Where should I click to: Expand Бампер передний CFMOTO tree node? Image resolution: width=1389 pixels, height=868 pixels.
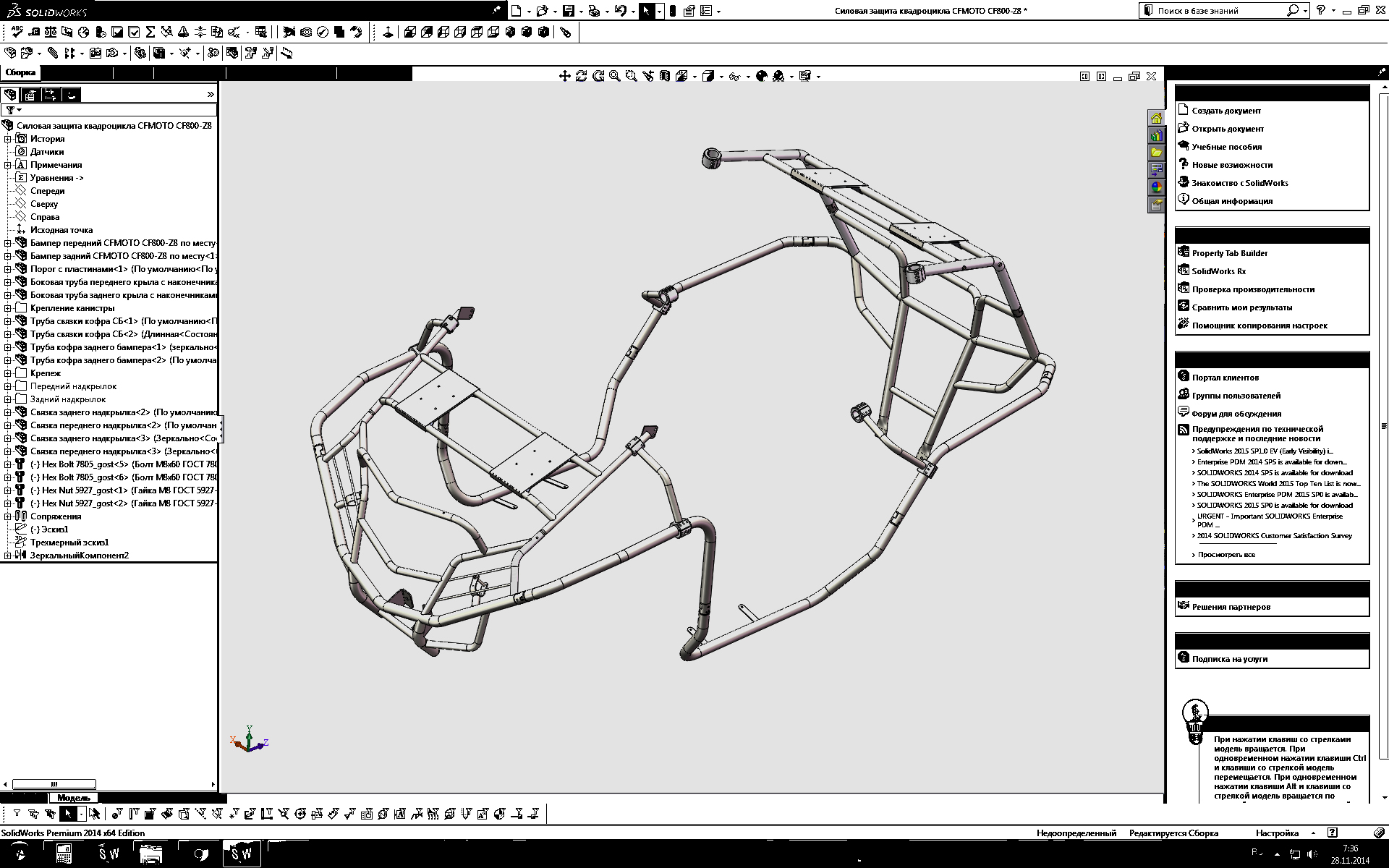point(8,243)
